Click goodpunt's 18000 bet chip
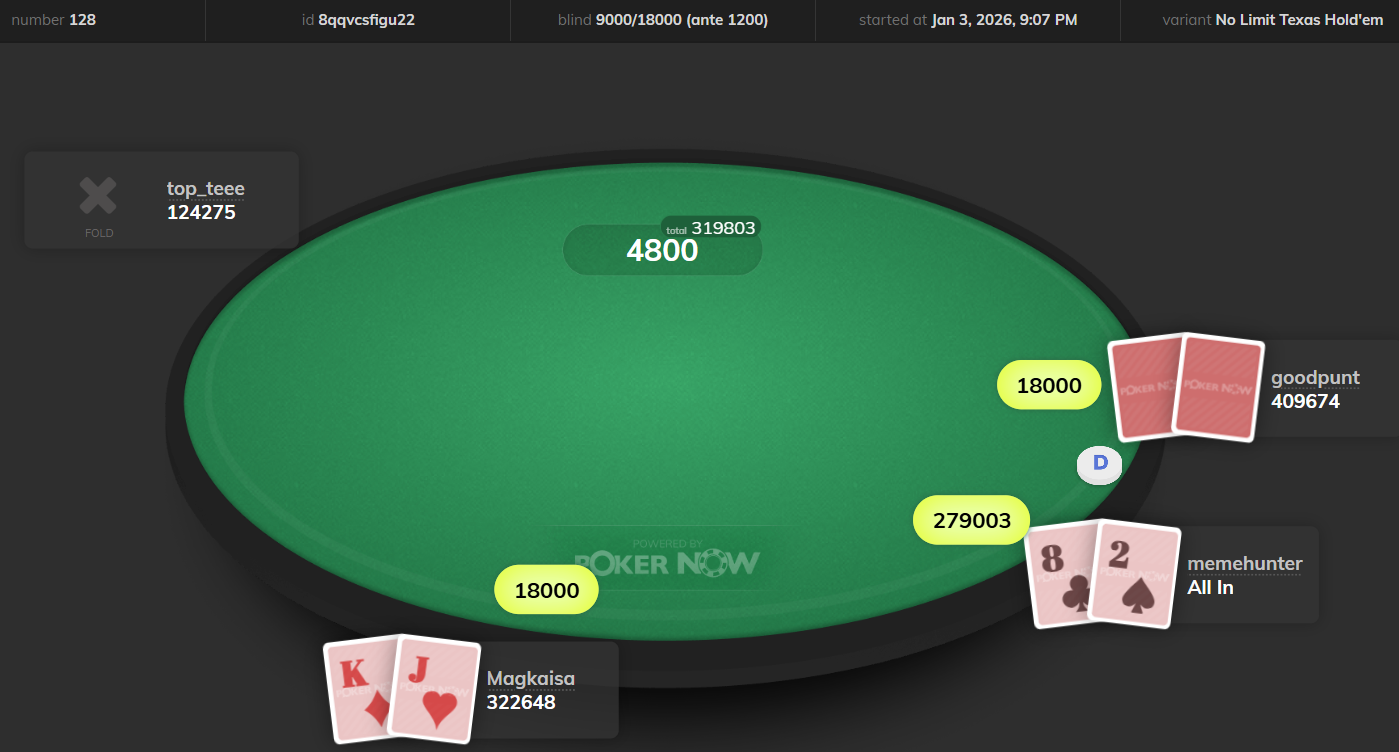Viewport: 1399px width, 752px height. tap(1049, 385)
